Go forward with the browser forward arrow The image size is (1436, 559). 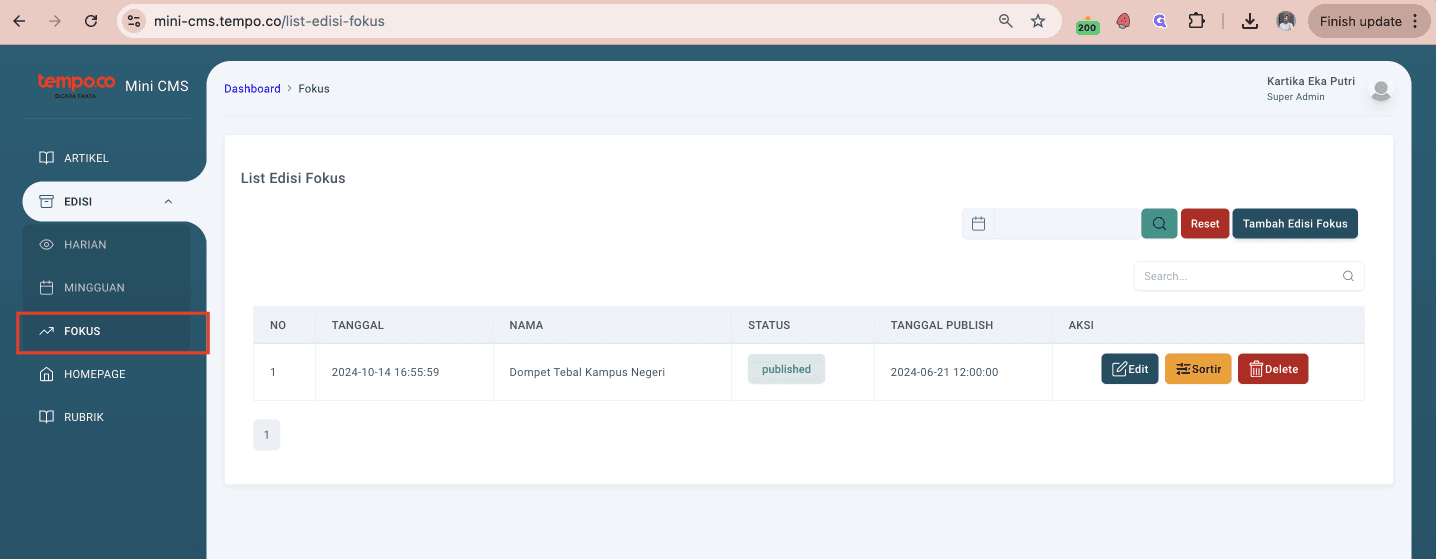55,21
